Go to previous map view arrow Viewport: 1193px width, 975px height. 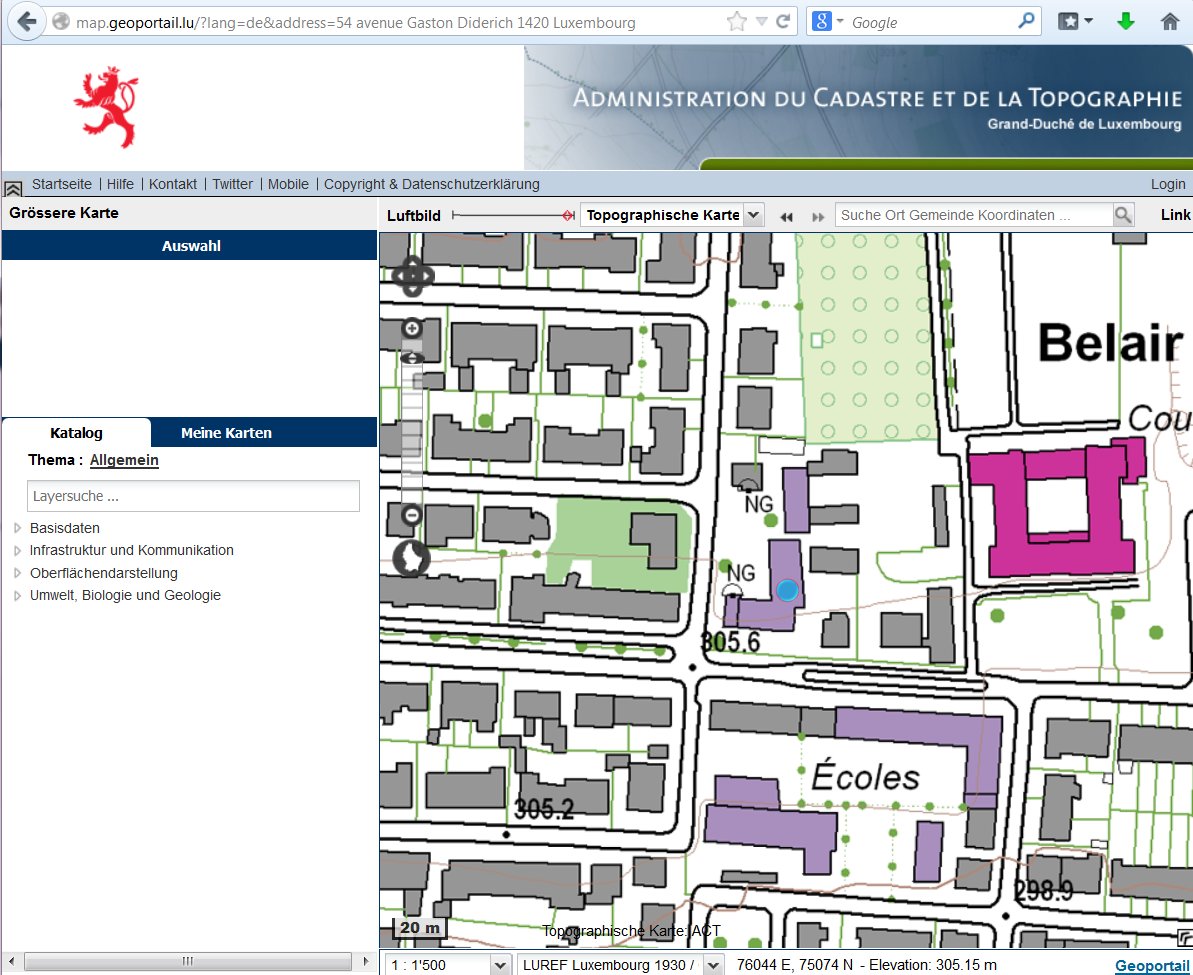(x=787, y=216)
